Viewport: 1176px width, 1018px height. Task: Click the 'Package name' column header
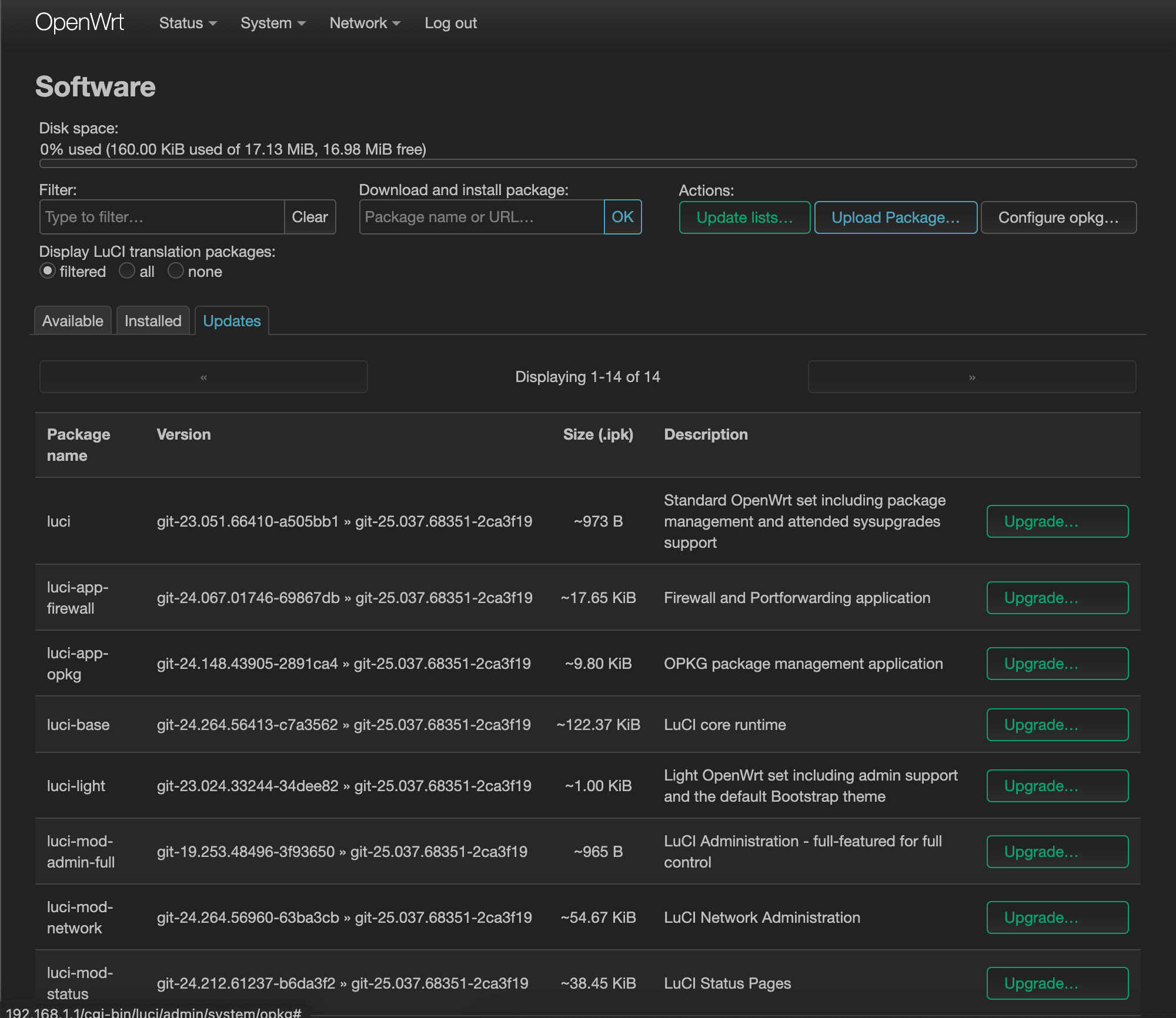78,445
